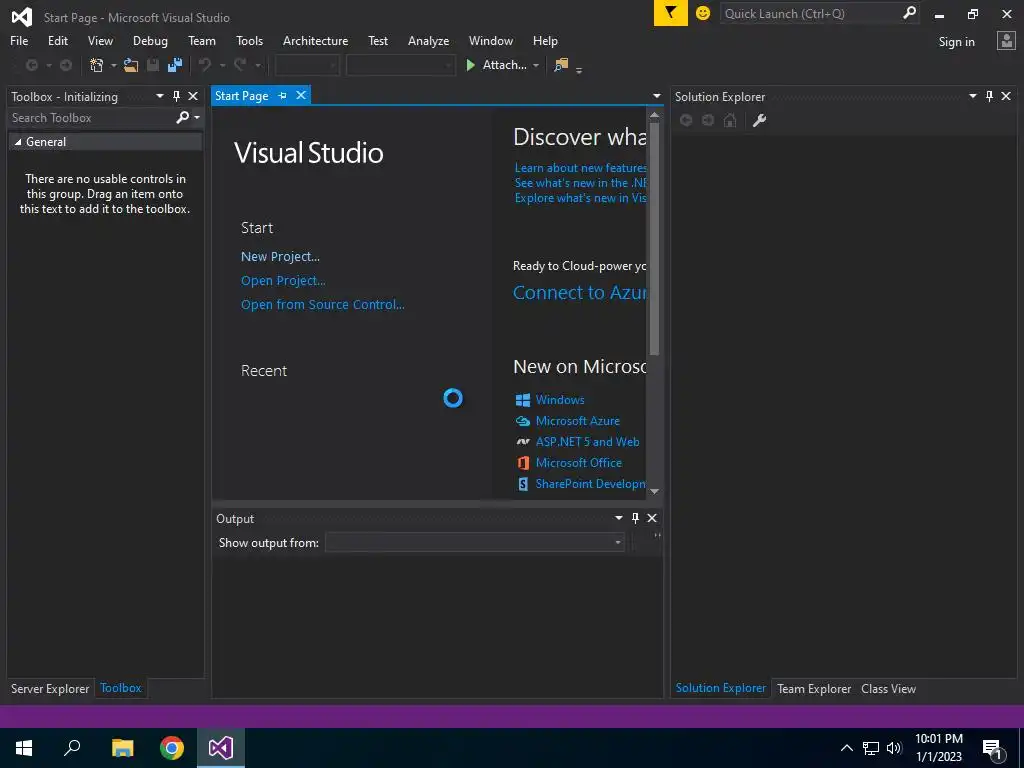1024x768 pixels.
Task: Click the Solution Explorer Home icon
Action: click(730, 120)
